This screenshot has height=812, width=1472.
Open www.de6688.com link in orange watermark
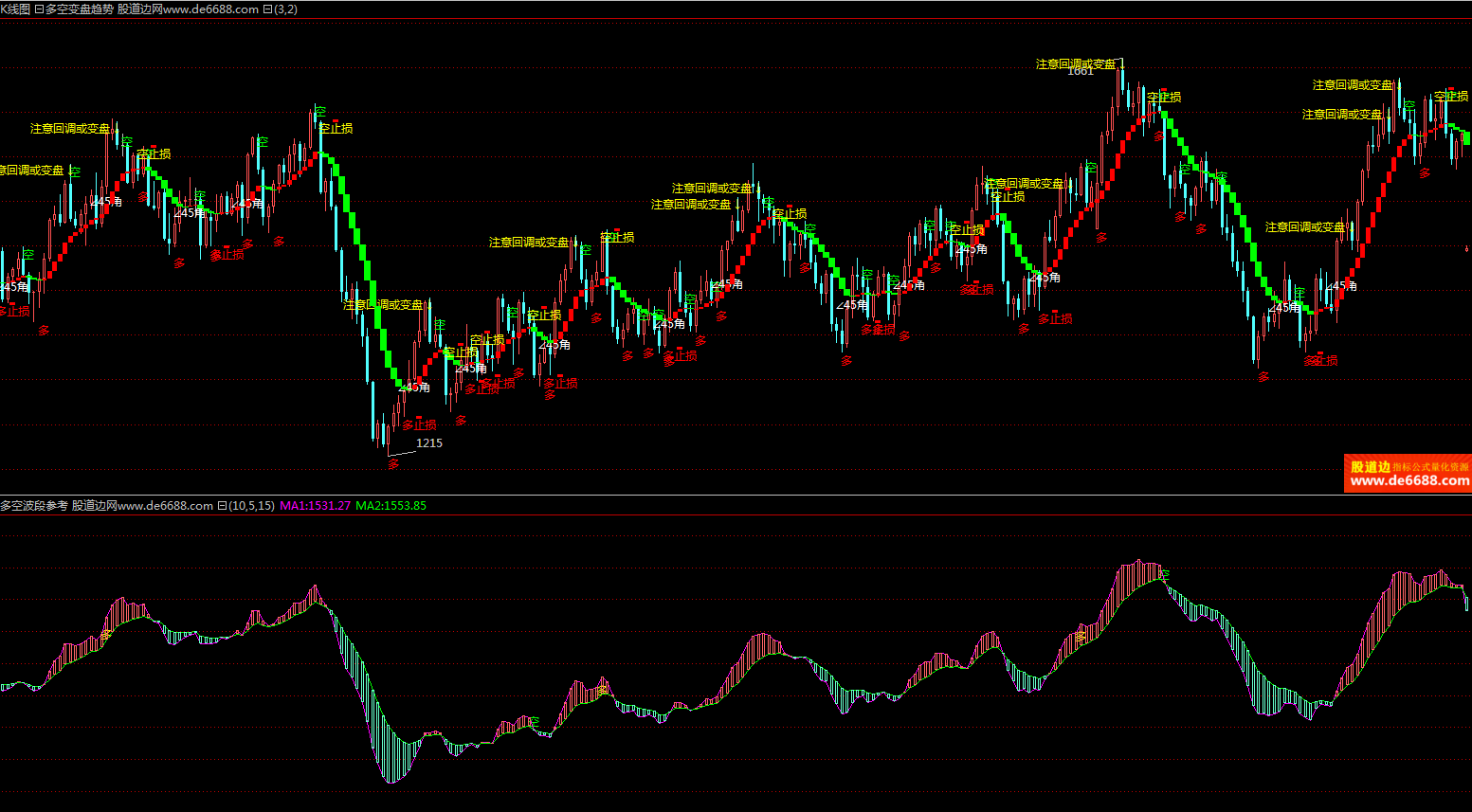[1408, 481]
